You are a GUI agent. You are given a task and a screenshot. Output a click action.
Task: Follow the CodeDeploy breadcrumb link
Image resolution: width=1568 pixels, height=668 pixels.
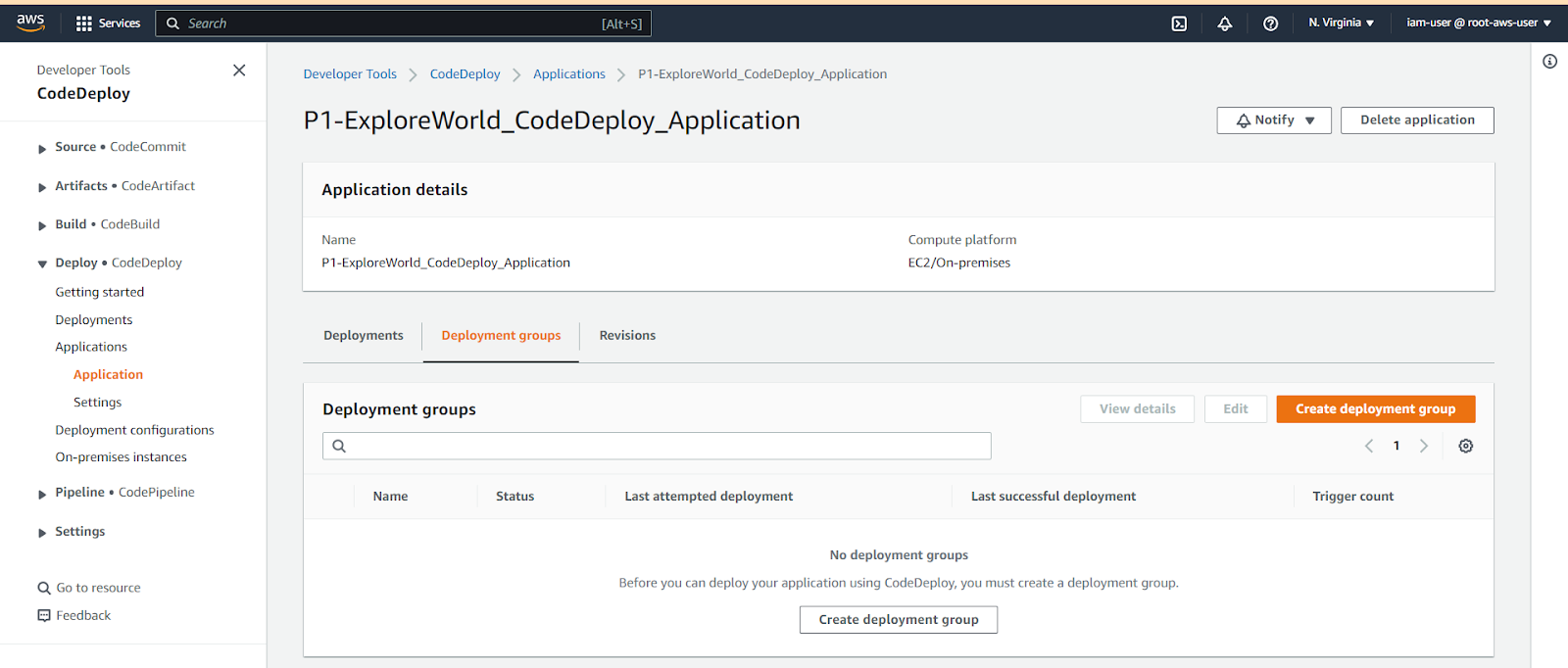coord(465,74)
